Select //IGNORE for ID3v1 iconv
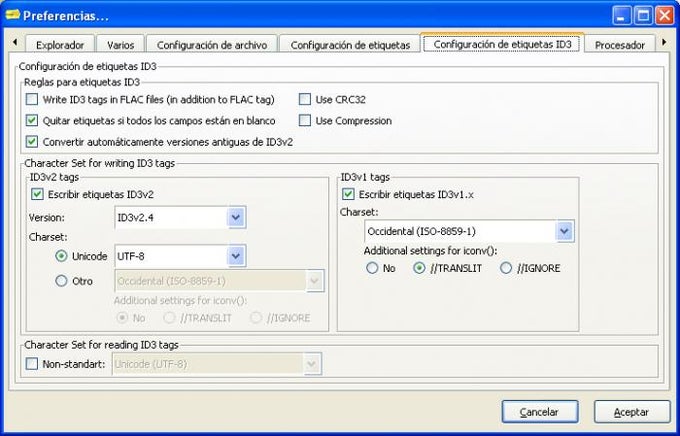This screenshot has height=436, width=680. 506,268
